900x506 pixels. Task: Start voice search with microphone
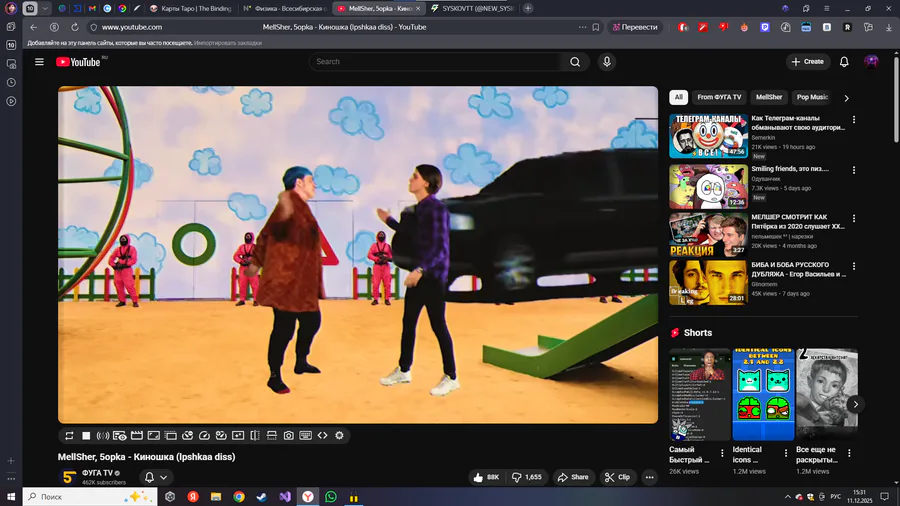(x=607, y=62)
